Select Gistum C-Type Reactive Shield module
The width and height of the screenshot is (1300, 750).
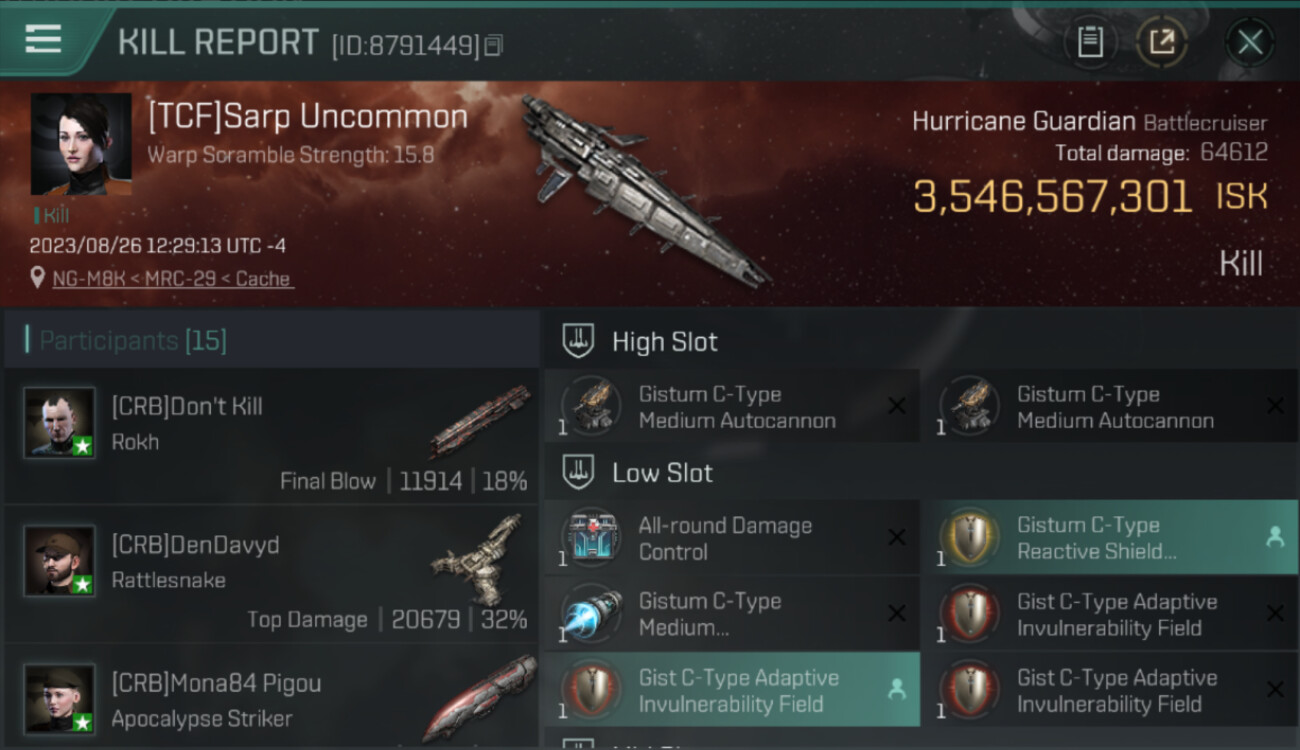(x=1110, y=538)
